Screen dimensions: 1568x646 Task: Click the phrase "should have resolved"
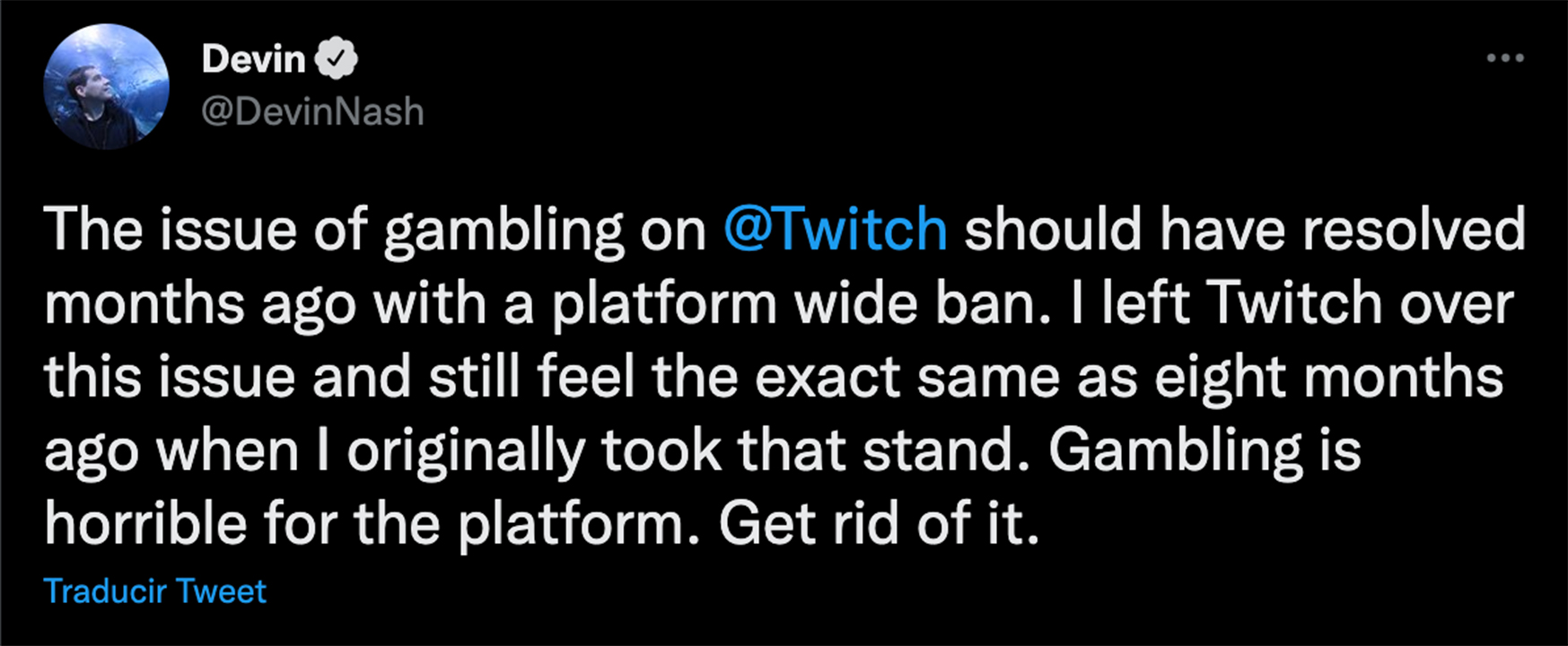point(1244,230)
